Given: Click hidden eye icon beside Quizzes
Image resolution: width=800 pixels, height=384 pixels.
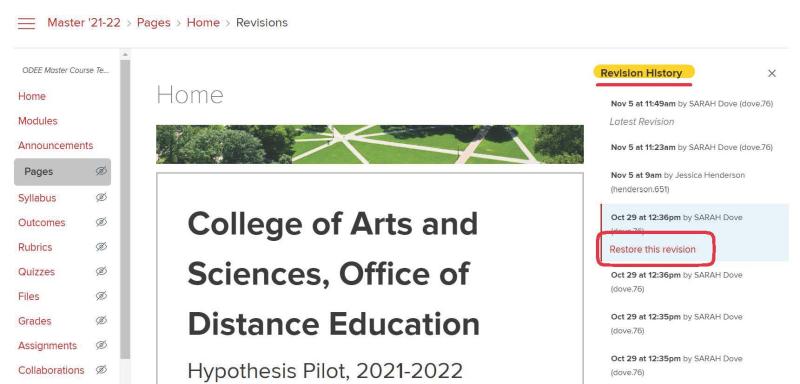Looking at the screenshot, I should click(x=101, y=271).
